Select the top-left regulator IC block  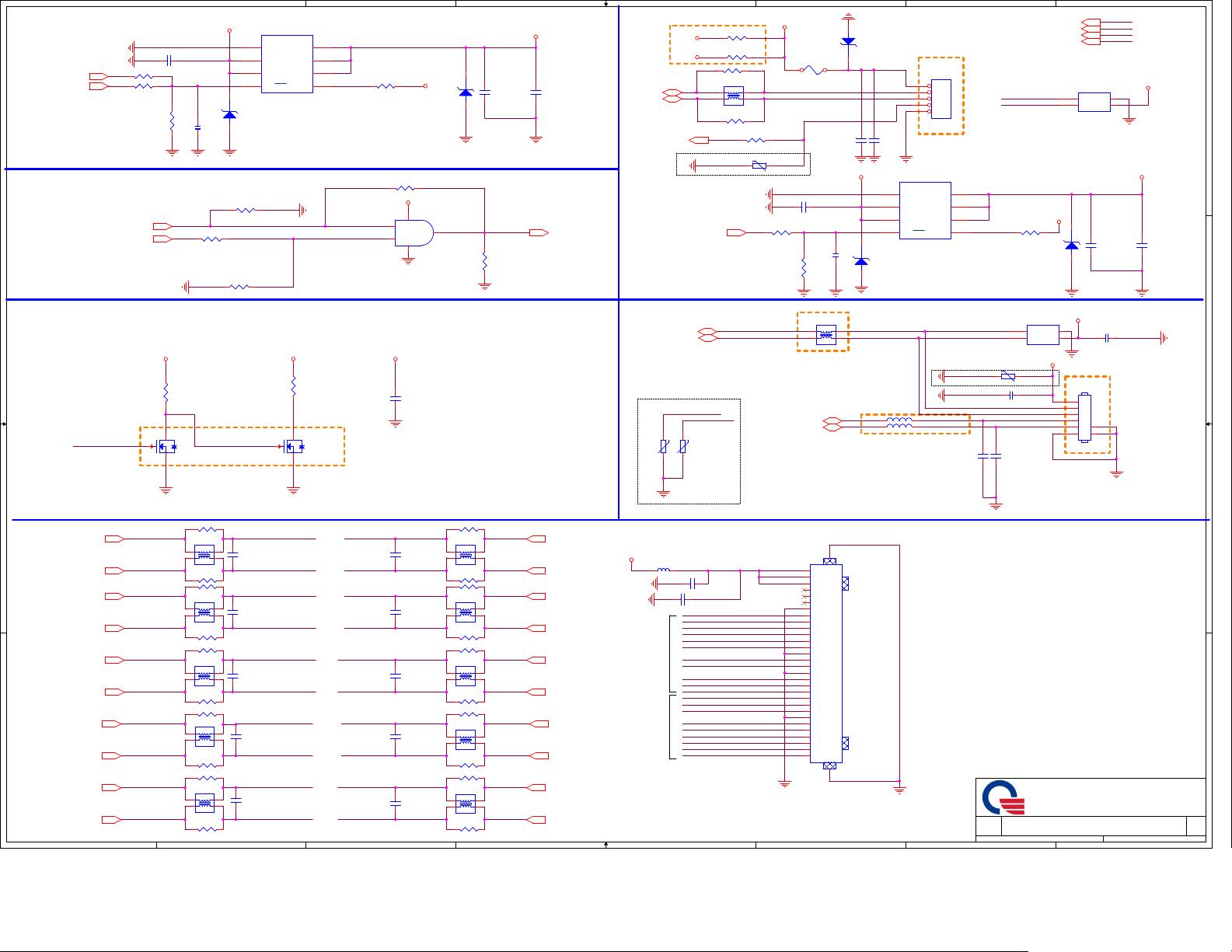[287, 64]
